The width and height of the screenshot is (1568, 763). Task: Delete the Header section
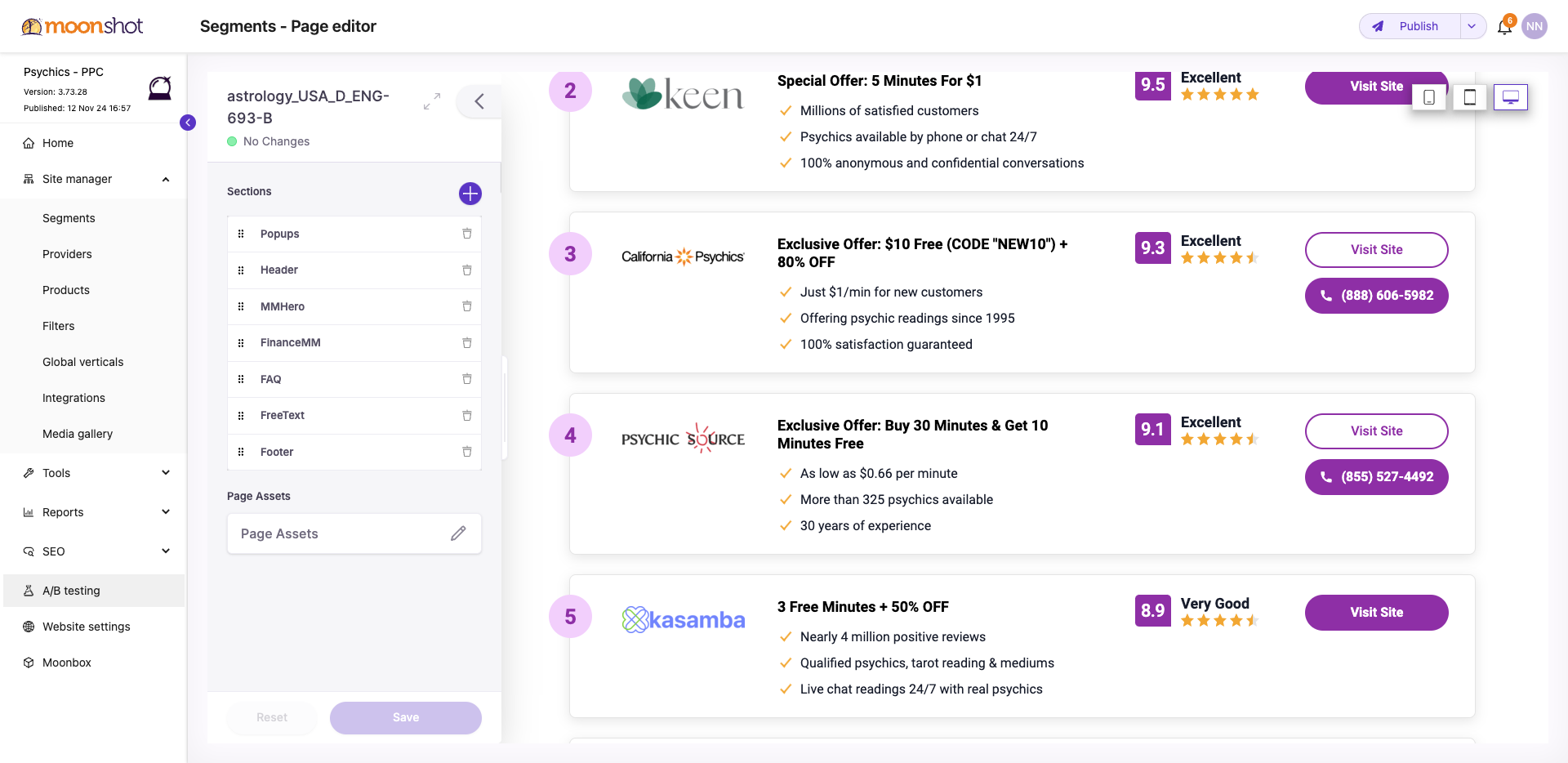point(467,270)
